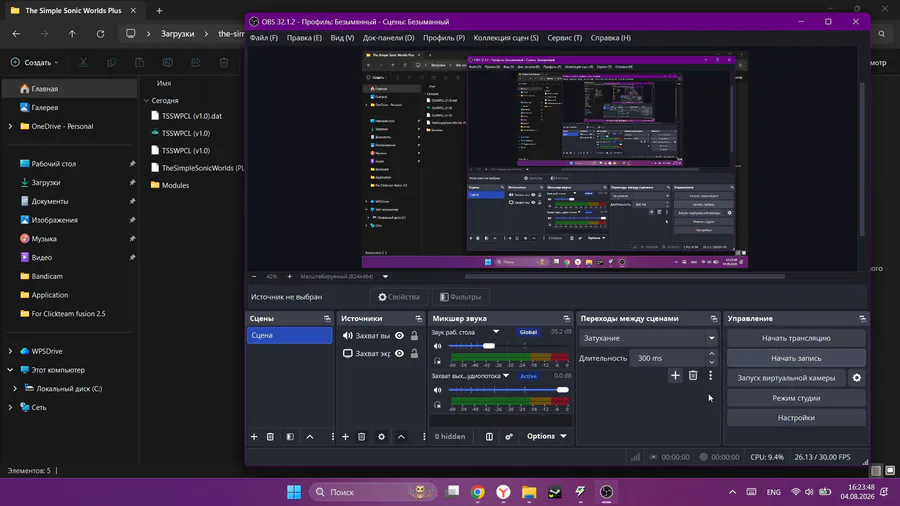The width and height of the screenshot is (900, 506).
Task: Open transition properties three-dot menu
Action: (x=711, y=376)
